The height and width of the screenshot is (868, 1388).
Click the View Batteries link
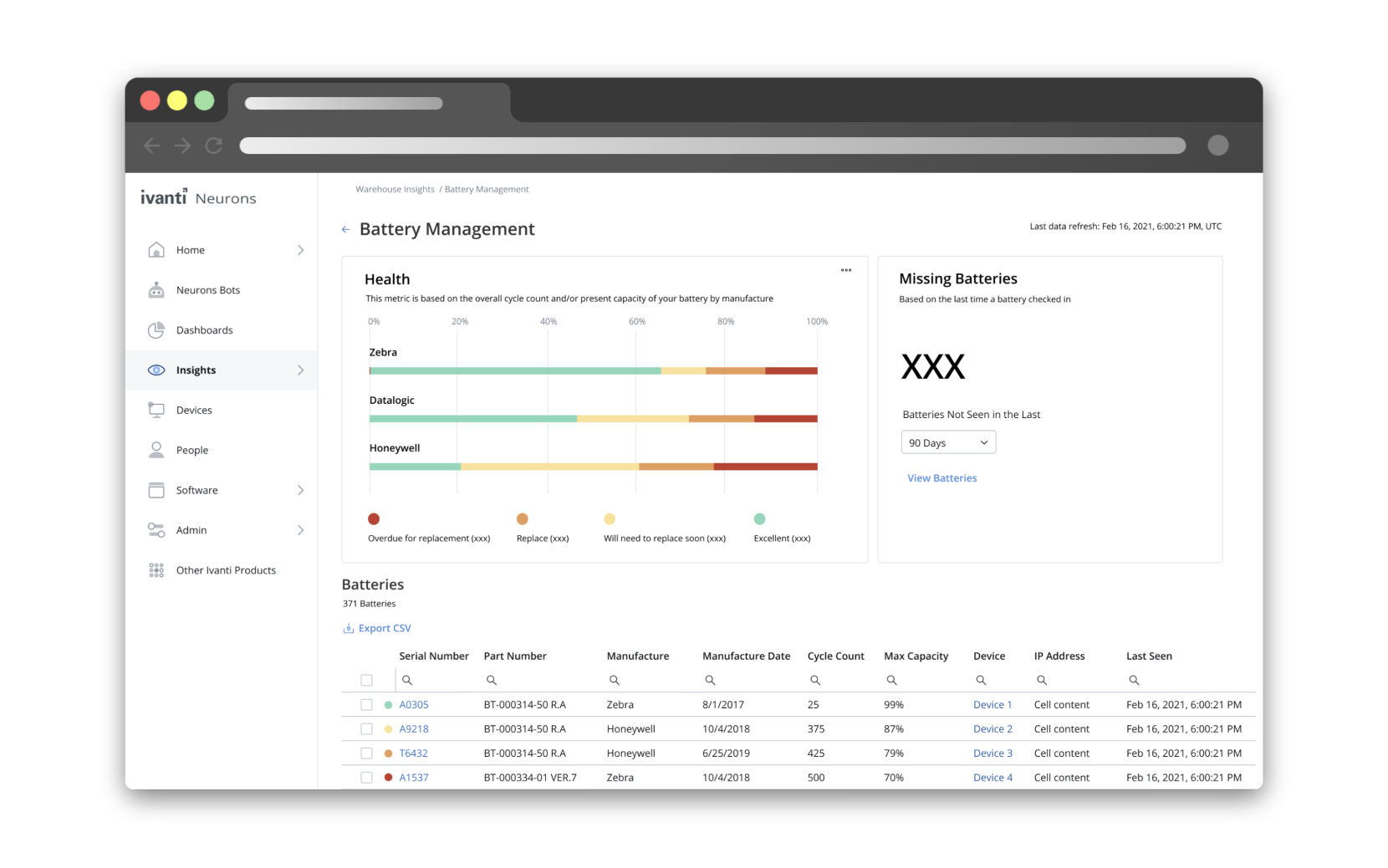tap(942, 478)
